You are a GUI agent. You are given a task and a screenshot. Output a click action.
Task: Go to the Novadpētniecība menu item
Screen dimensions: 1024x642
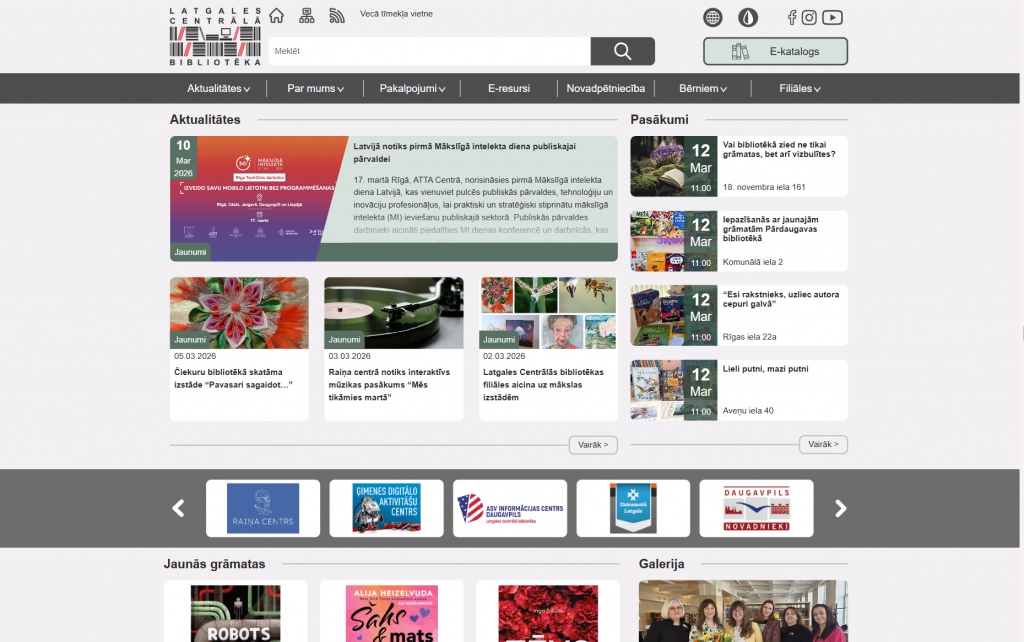point(606,88)
